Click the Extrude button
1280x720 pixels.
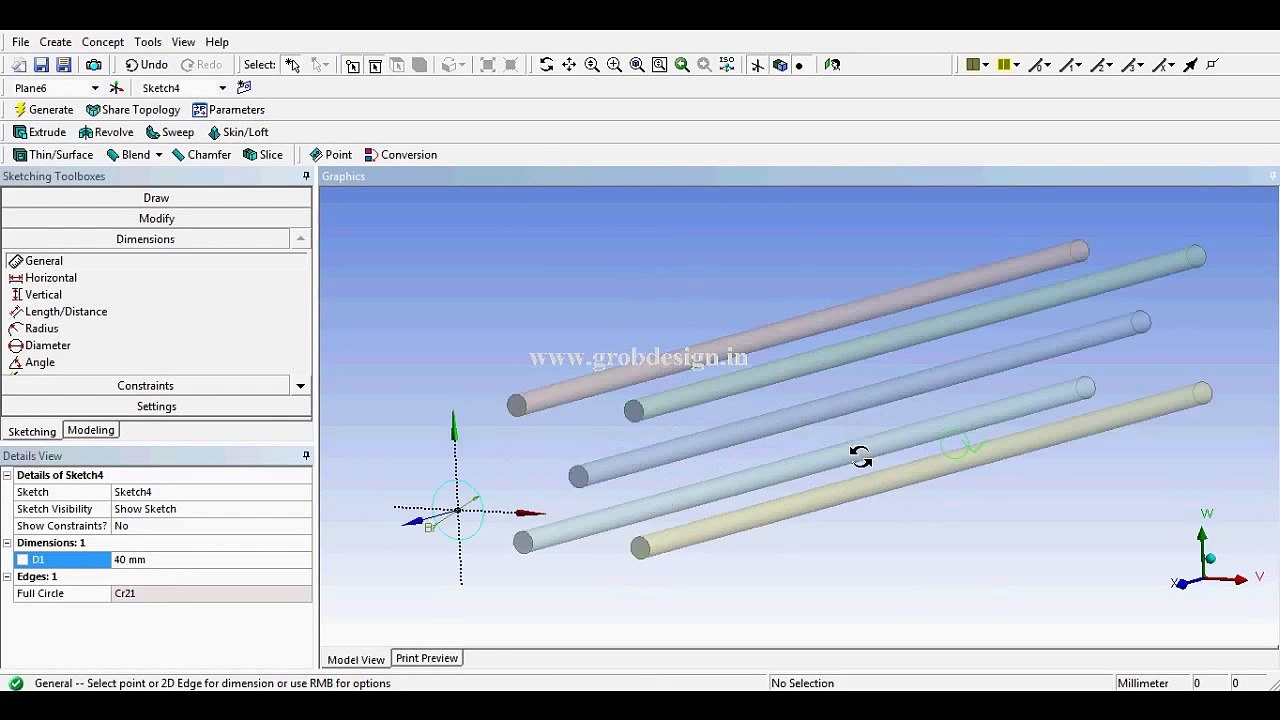40,132
